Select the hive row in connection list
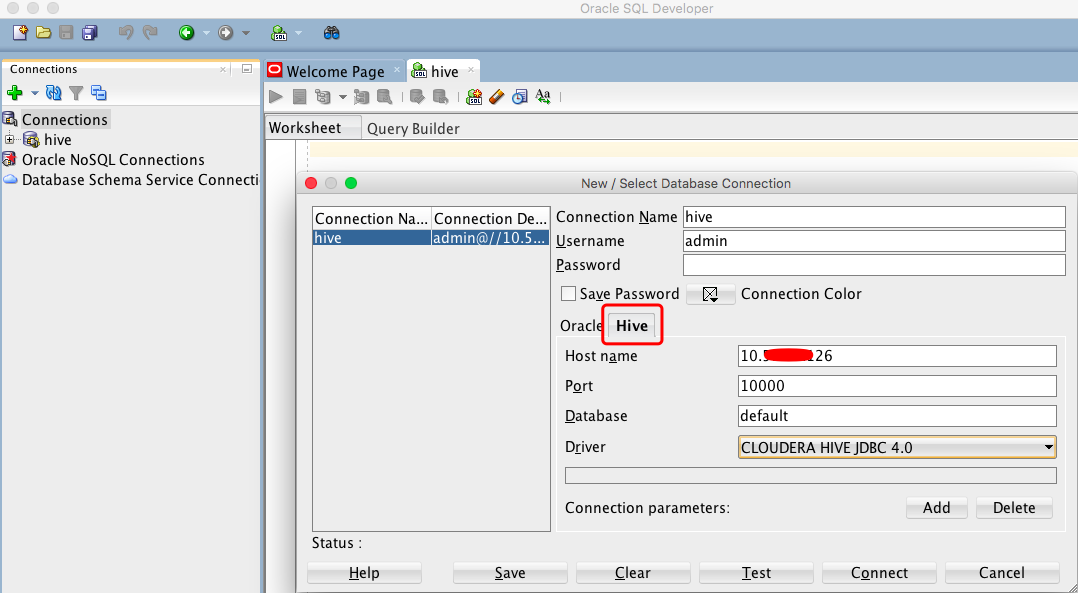This screenshot has height=593, width=1078. coord(431,238)
